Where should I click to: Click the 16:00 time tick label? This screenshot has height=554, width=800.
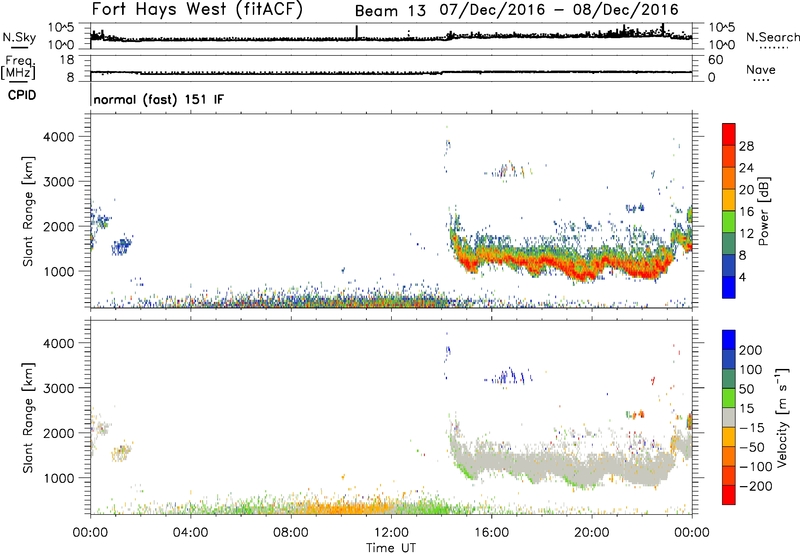pos(491,533)
